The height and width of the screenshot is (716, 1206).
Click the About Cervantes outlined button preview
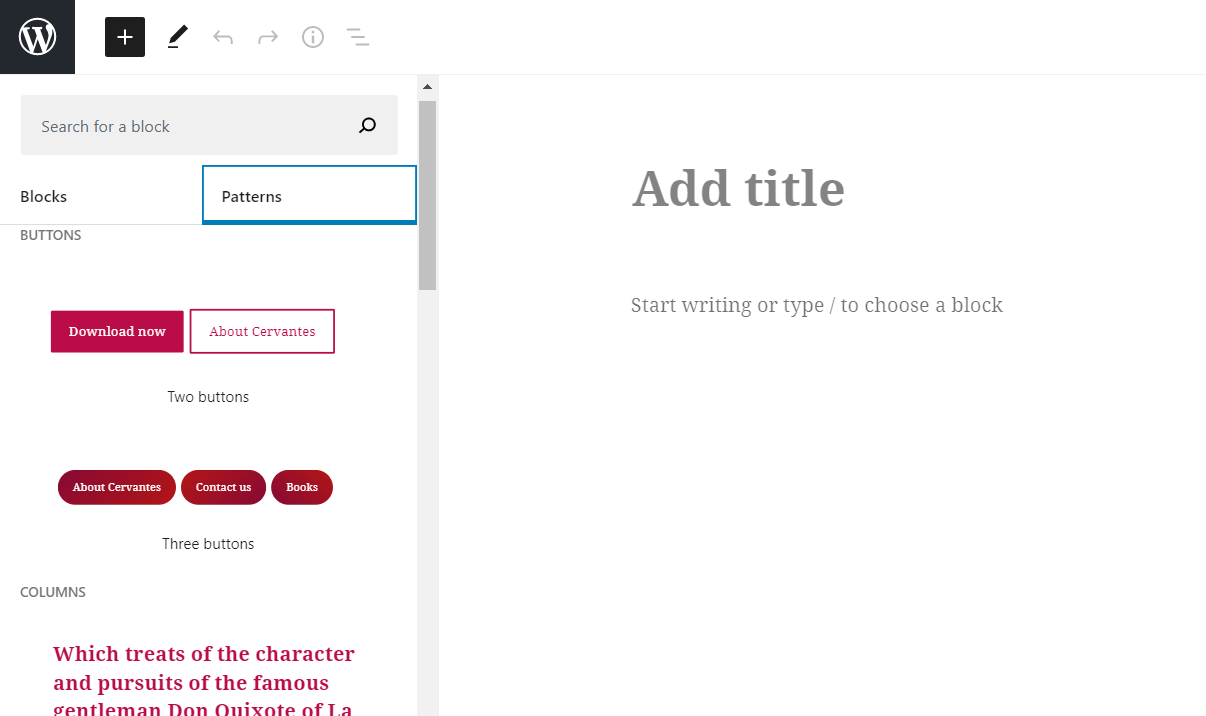point(262,331)
